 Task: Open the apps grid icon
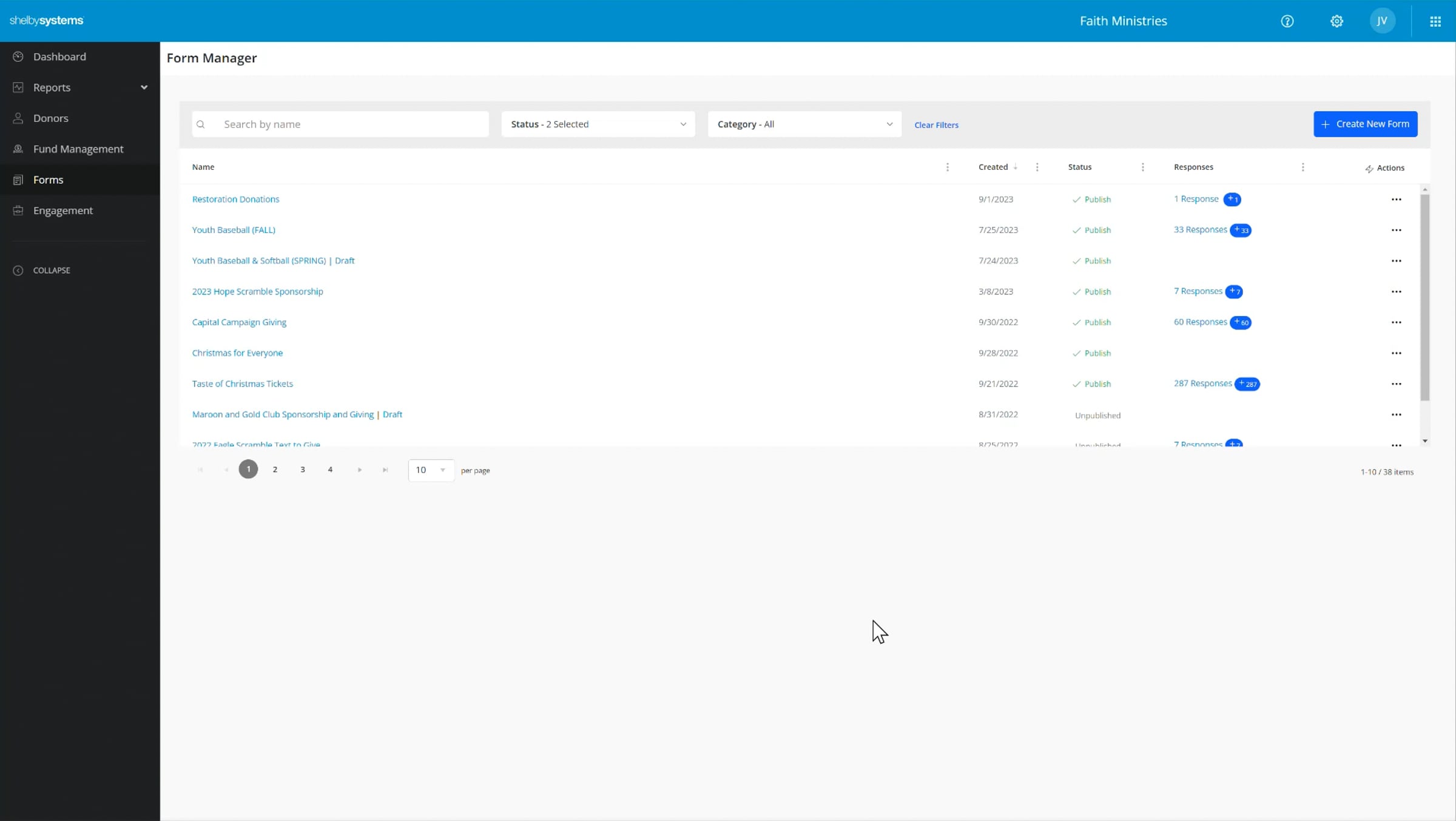[x=1435, y=21]
